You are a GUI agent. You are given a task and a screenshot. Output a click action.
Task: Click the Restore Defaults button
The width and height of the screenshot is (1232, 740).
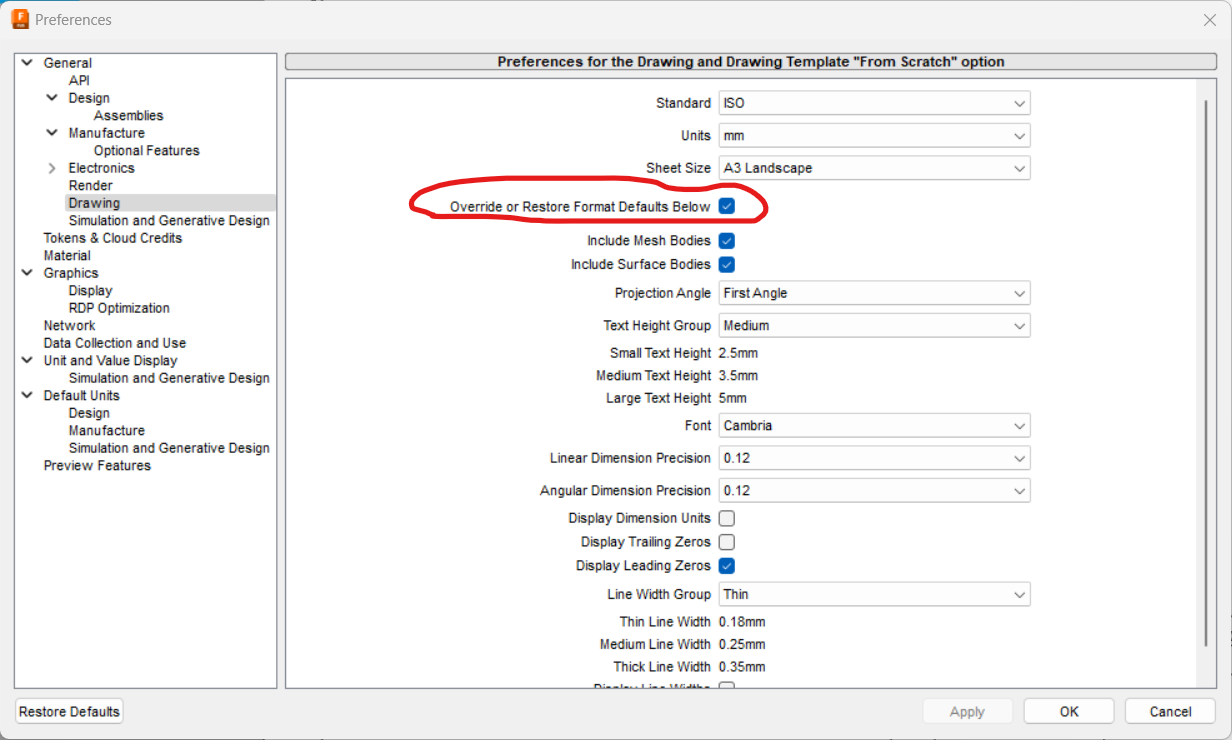(x=68, y=711)
